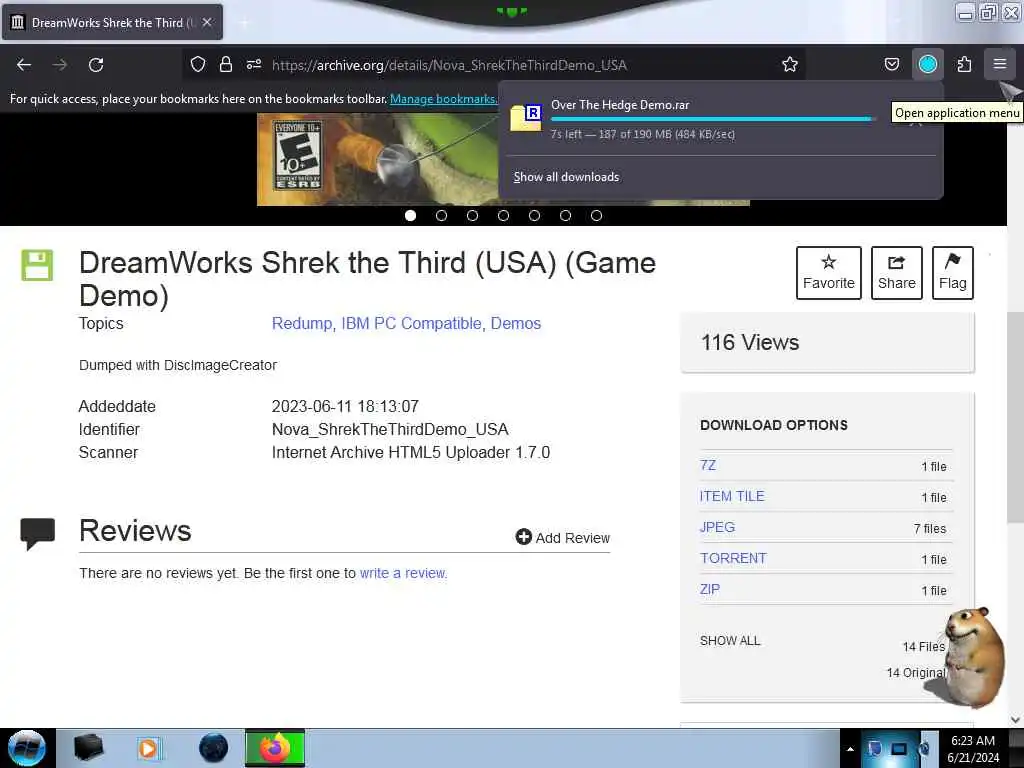
Task: Go back to the previous page
Action: [24, 65]
